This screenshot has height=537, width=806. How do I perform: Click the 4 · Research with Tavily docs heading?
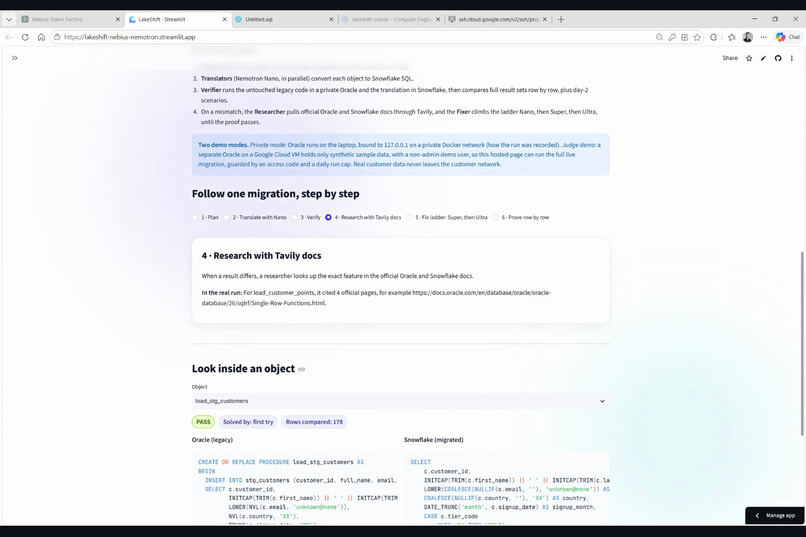261,256
